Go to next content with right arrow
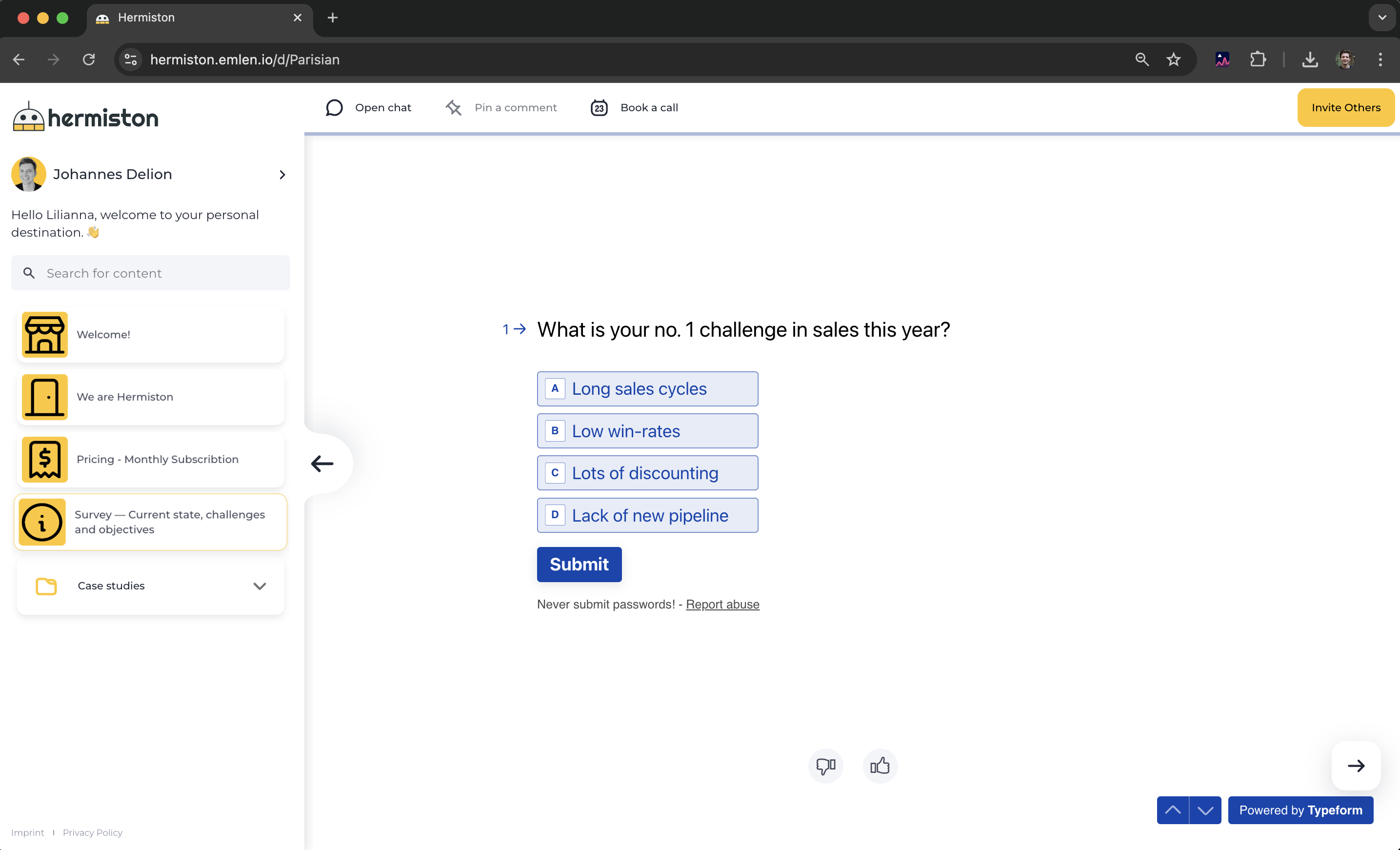The height and width of the screenshot is (850, 1400). [1356, 765]
